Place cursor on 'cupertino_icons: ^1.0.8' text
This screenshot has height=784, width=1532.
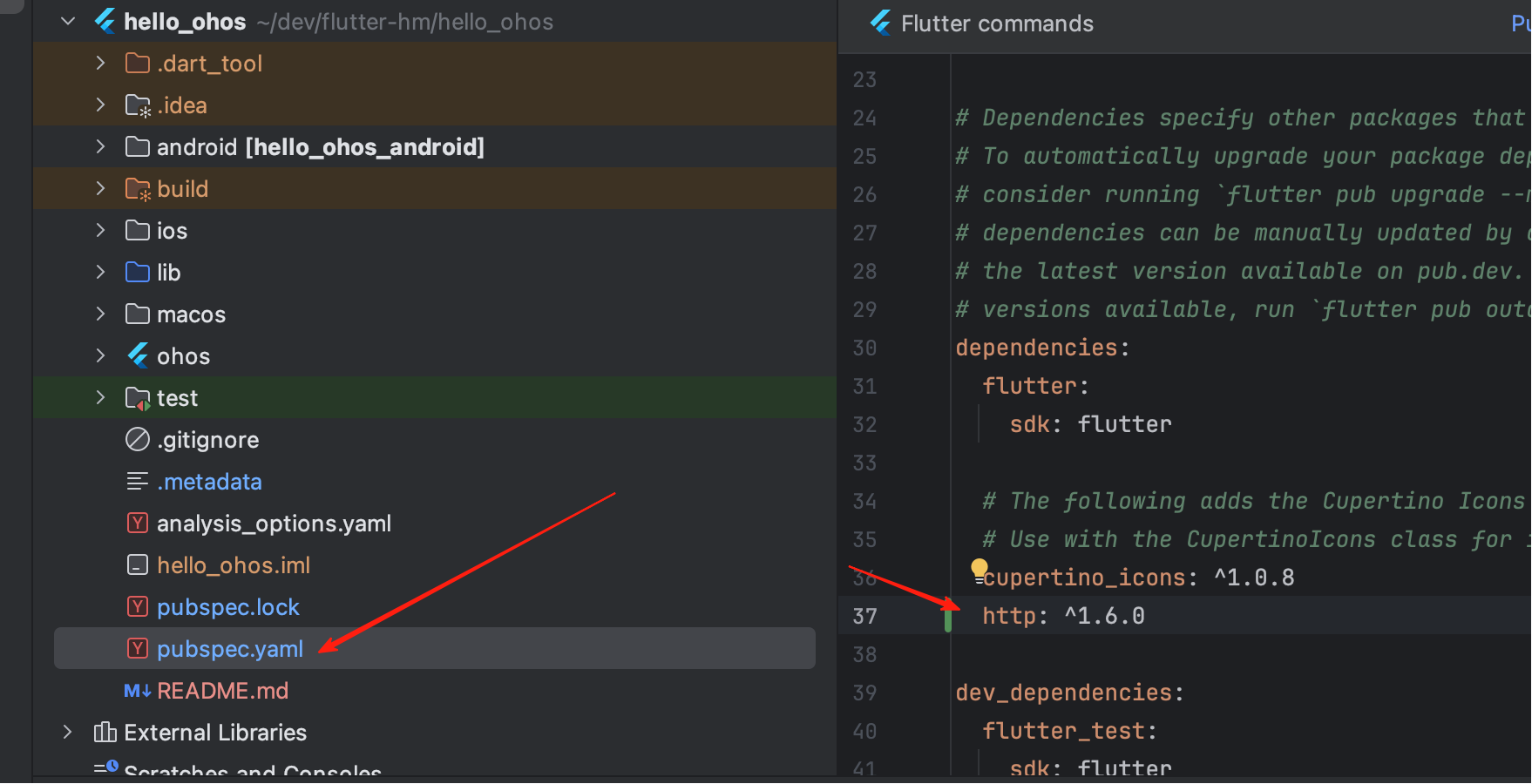(x=1138, y=578)
